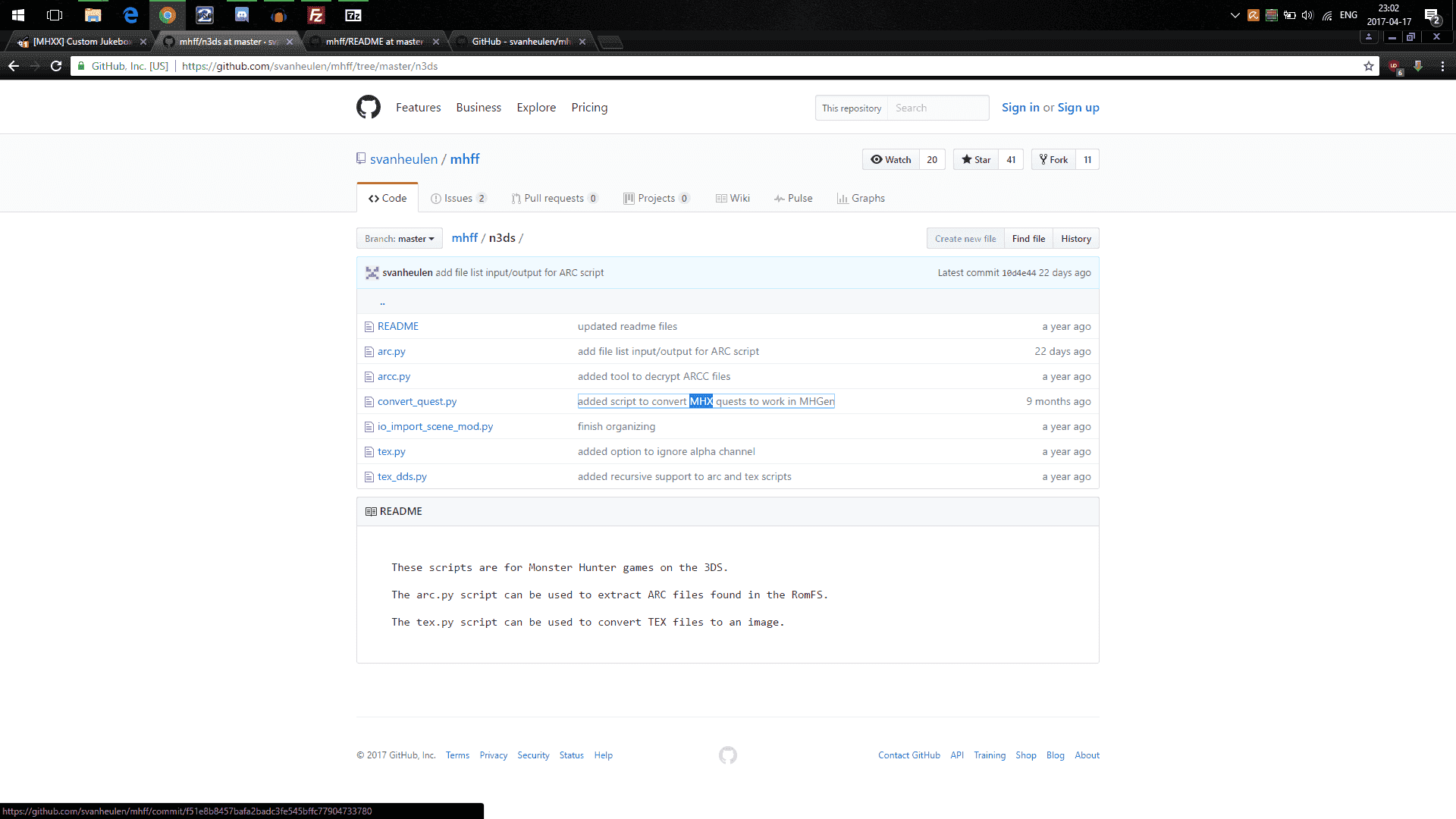This screenshot has height=819, width=1456.
Task: Open FileZilla from the taskbar
Action: coord(316,15)
